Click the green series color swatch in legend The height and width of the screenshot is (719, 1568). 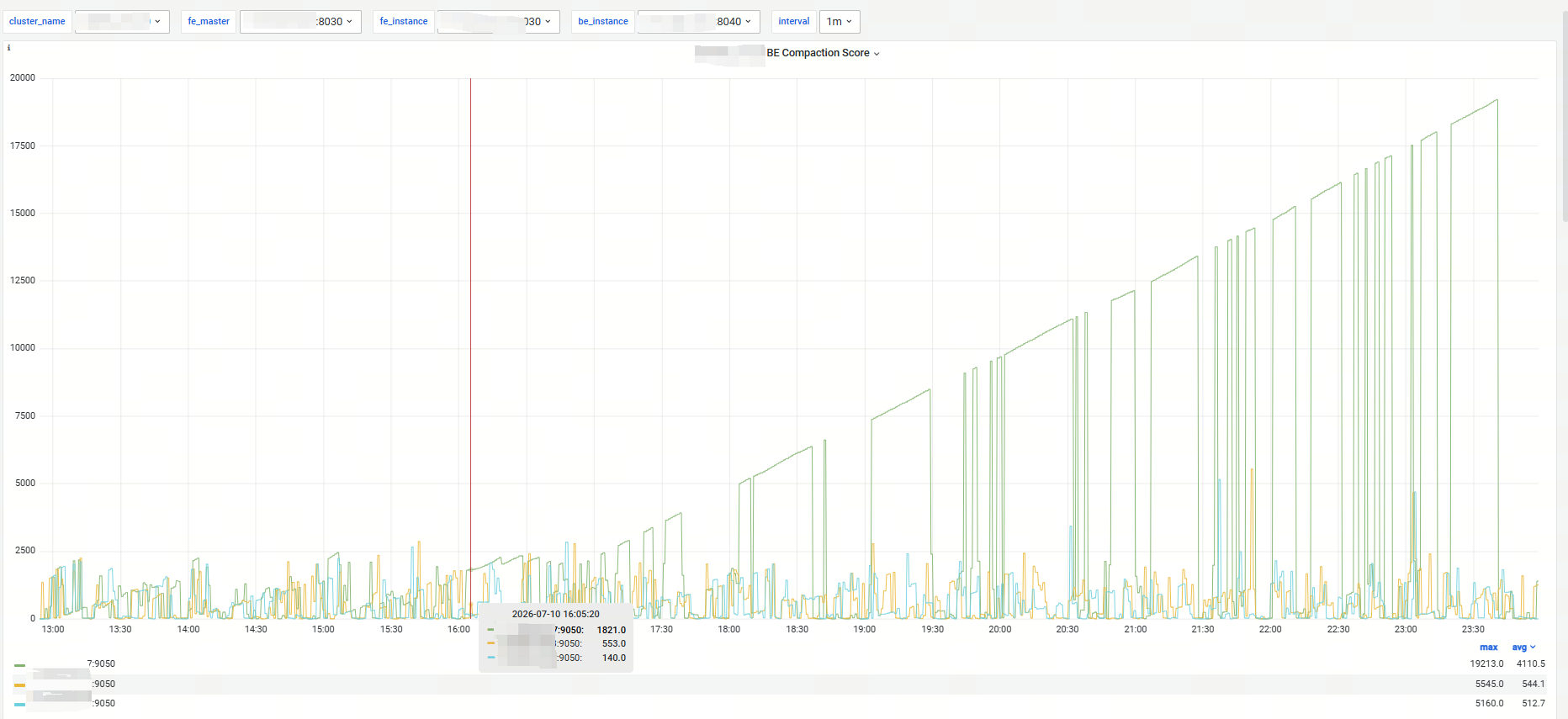(x=19, y=665)
